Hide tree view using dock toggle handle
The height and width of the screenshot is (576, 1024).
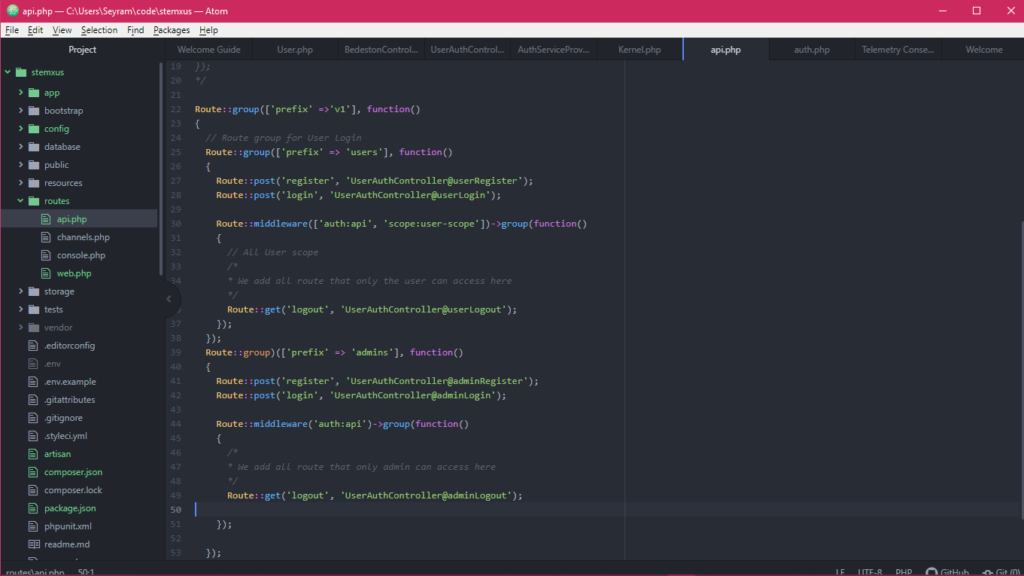click(168, 298)
